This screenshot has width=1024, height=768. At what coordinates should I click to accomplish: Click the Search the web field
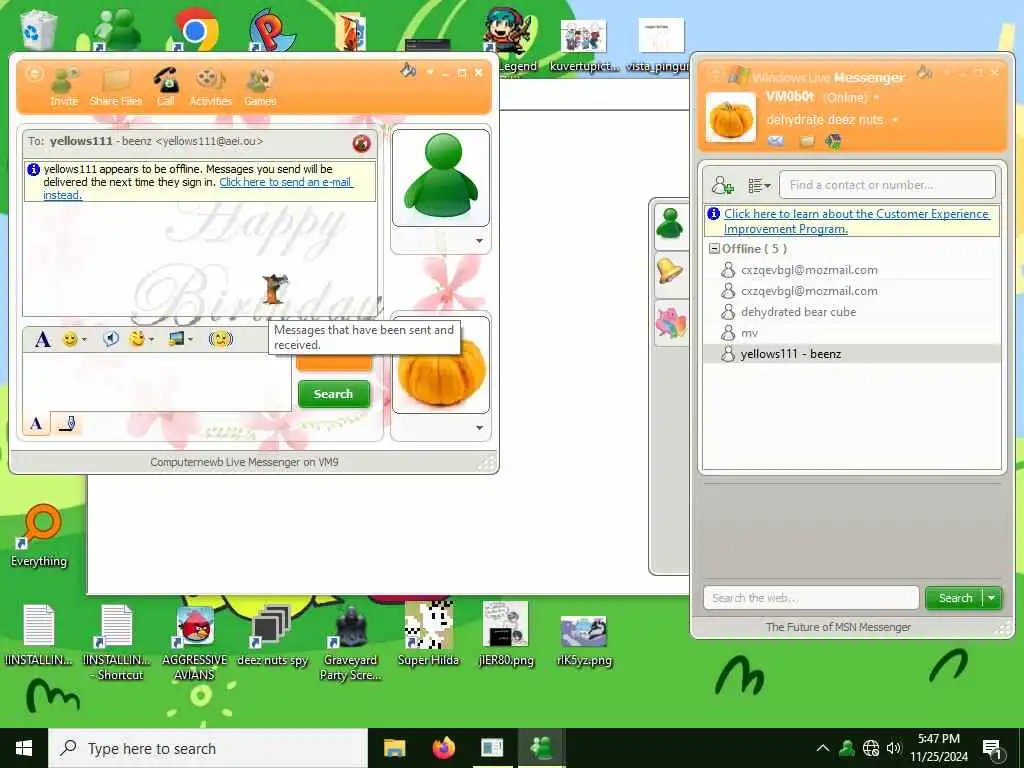click(810, 598)
